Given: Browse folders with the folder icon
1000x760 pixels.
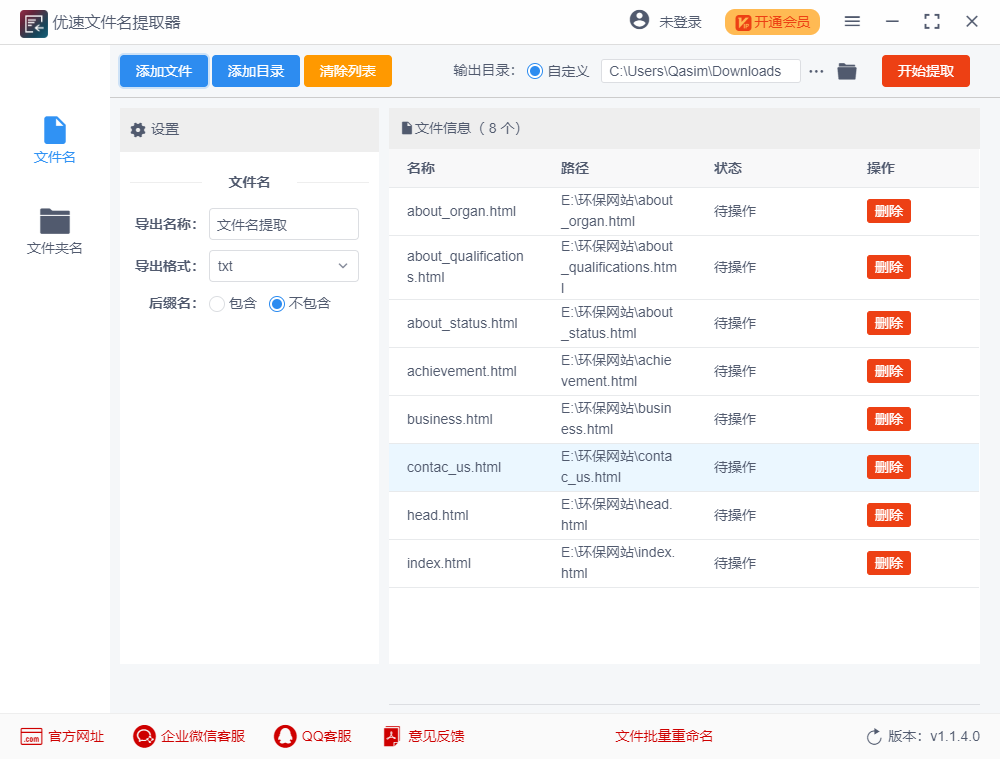Looking at the screenshot, I should point(846,71).
